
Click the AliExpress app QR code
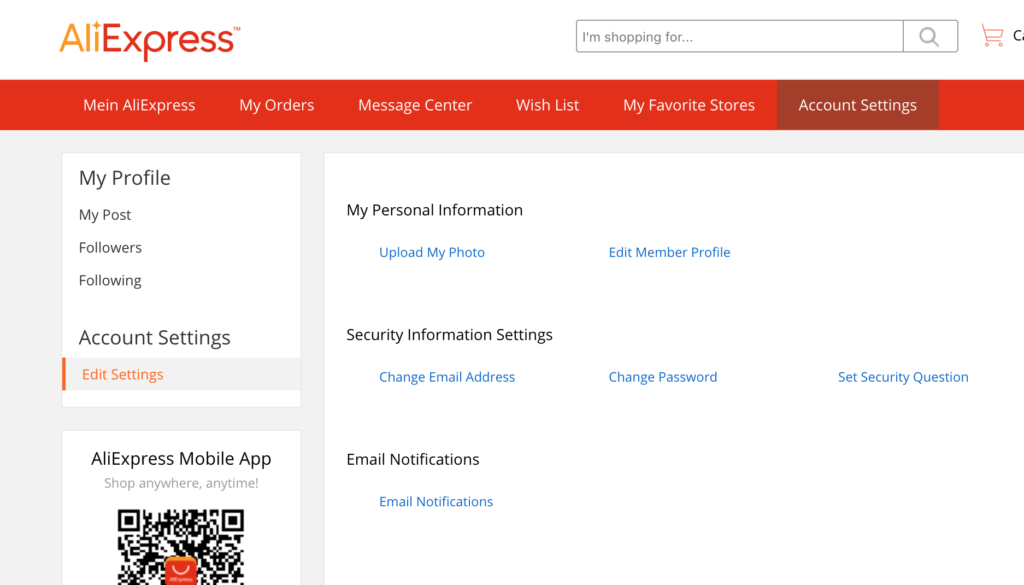pos(181,546)
